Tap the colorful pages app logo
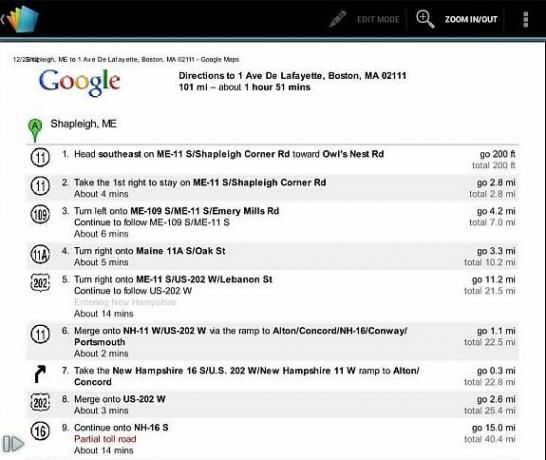 coord(22,19)
